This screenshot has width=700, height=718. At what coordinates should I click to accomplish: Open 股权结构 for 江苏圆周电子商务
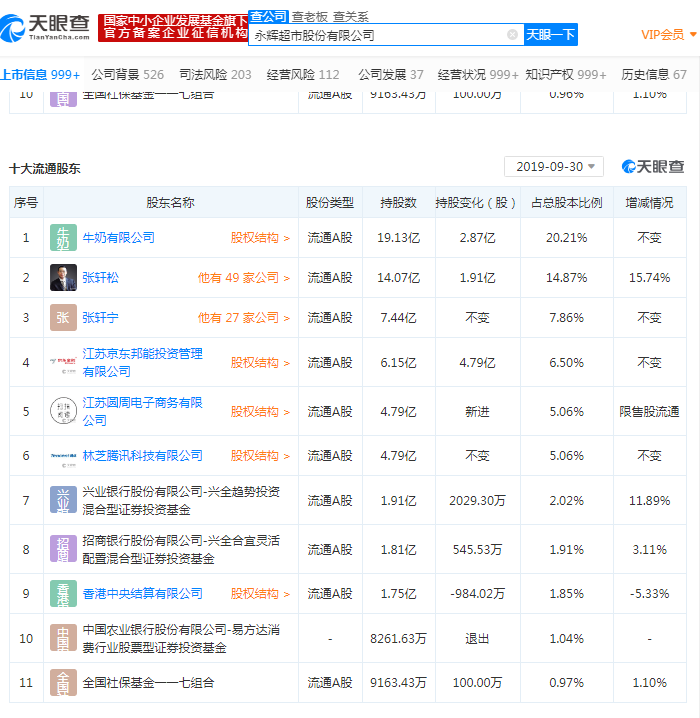pyautogui.click(x=260, y=411)
